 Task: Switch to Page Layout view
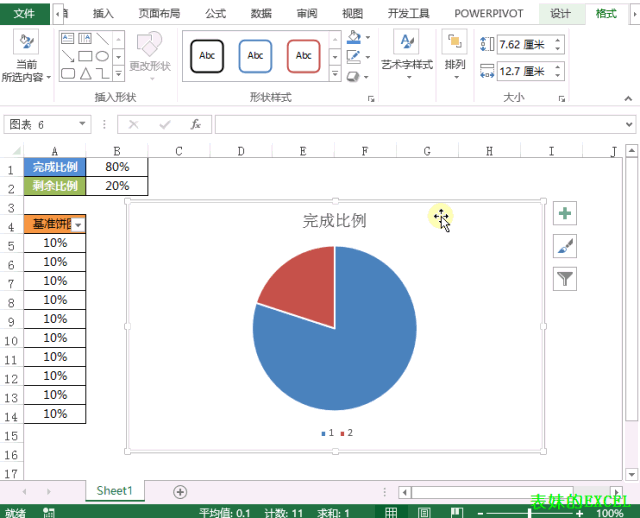(x=424, y=512)
